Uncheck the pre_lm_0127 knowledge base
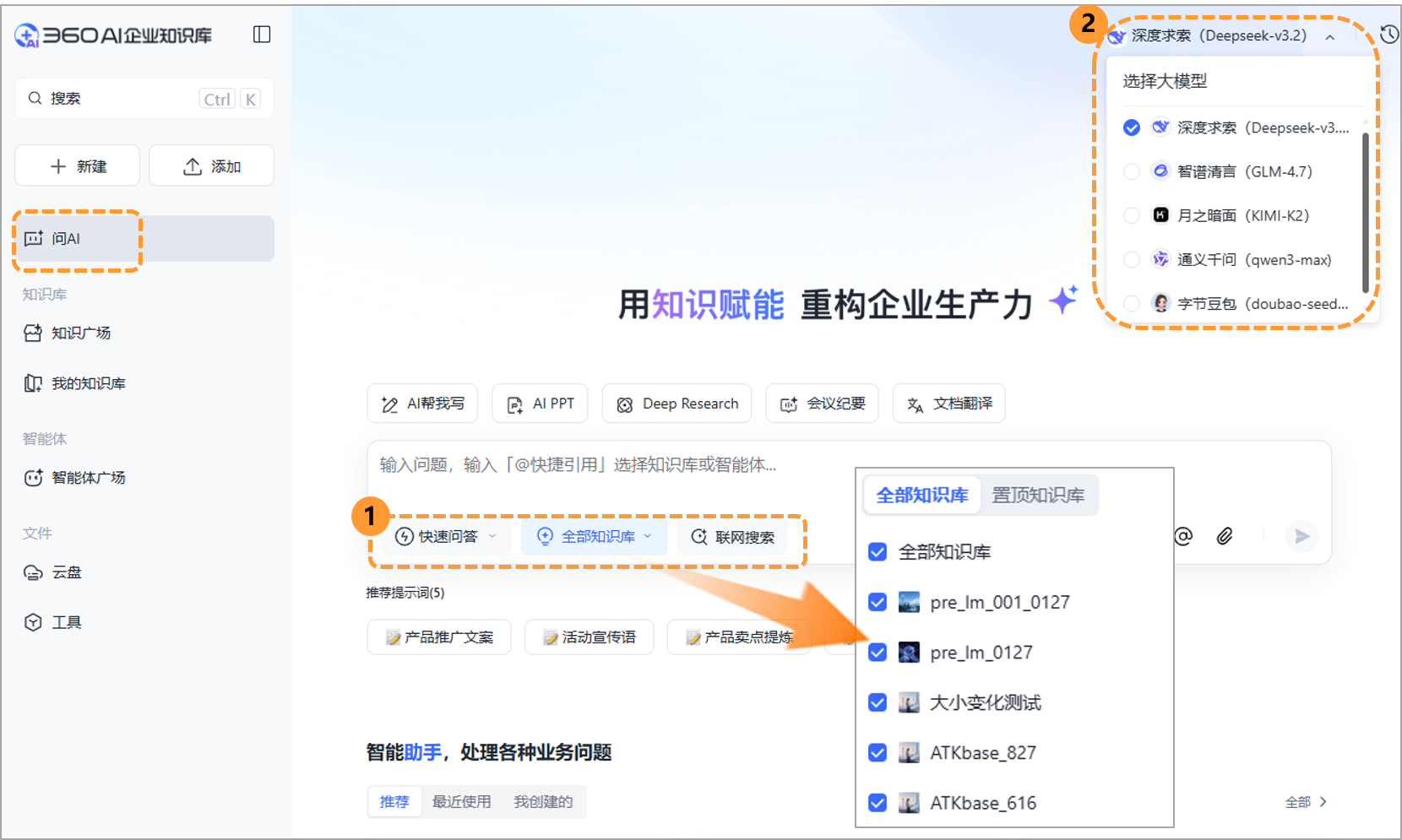 click(x=877, y=652)
